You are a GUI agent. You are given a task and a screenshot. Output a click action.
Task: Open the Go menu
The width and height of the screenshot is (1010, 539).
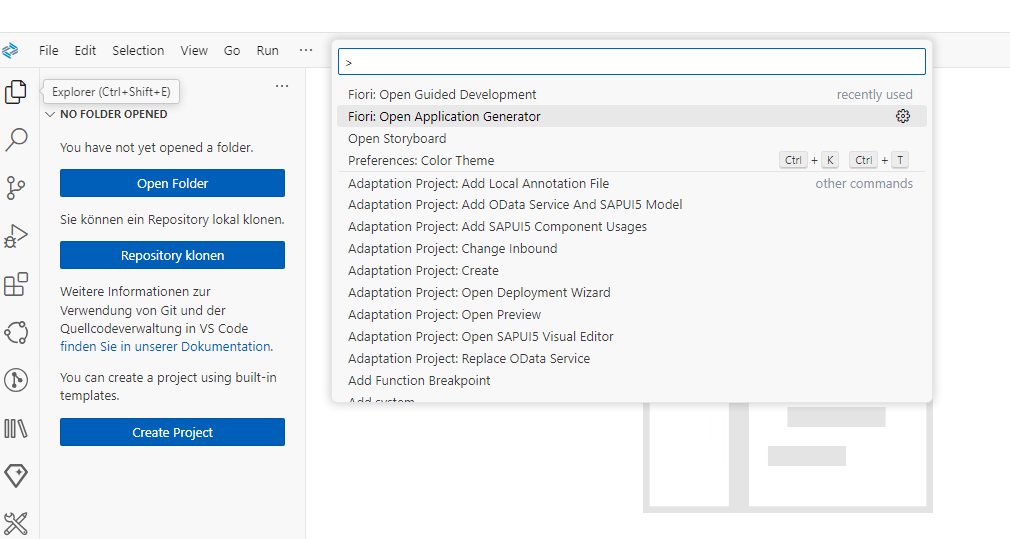pos(232,50)
